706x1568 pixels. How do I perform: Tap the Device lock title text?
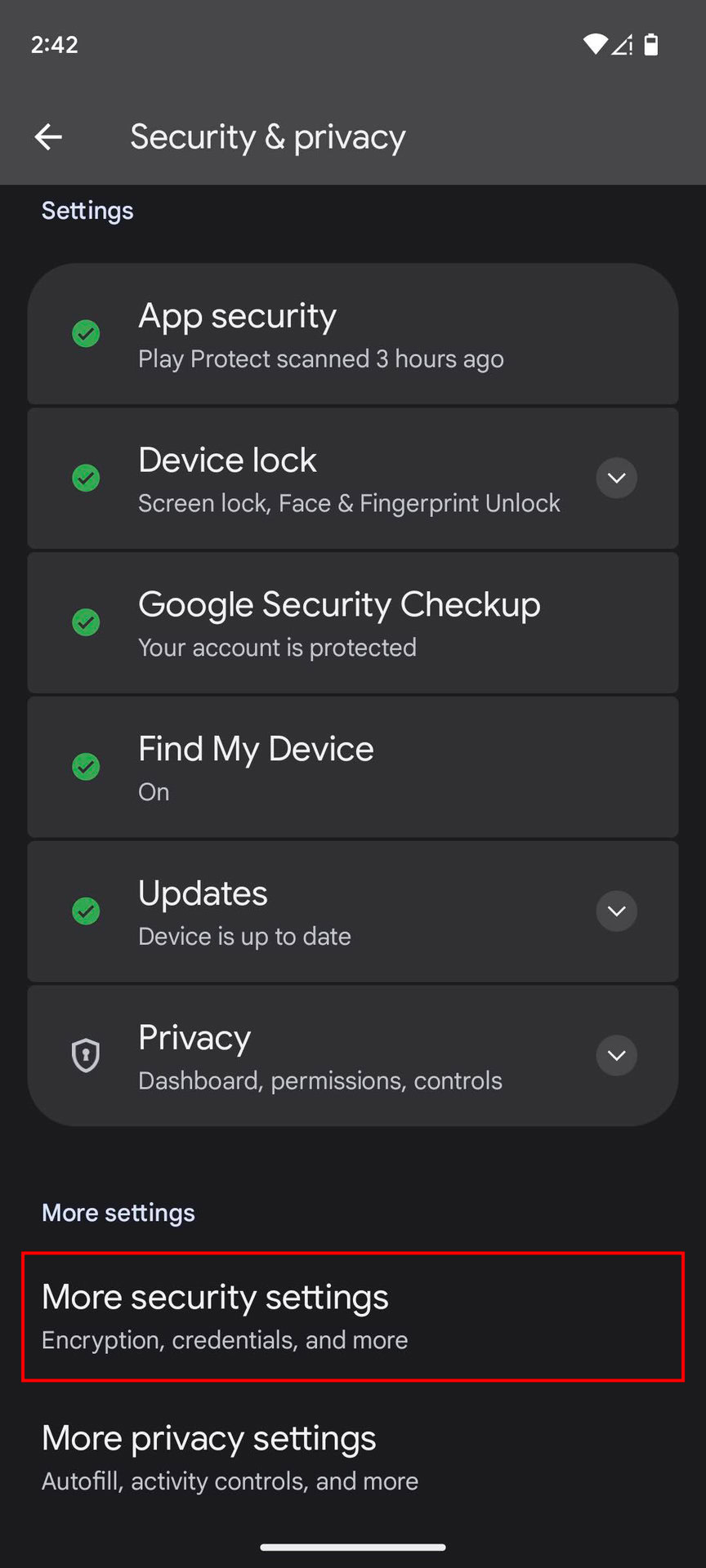pos(227,461)
